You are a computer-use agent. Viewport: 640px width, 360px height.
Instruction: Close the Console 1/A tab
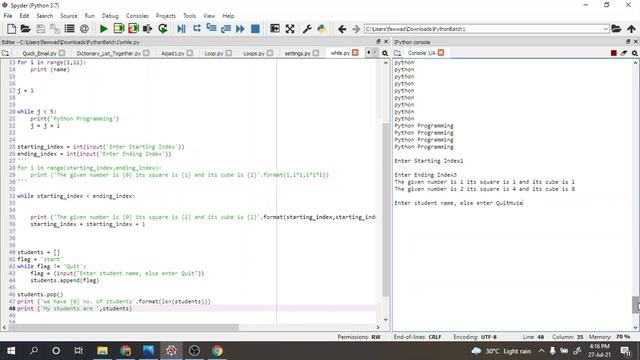click(441, 53)
